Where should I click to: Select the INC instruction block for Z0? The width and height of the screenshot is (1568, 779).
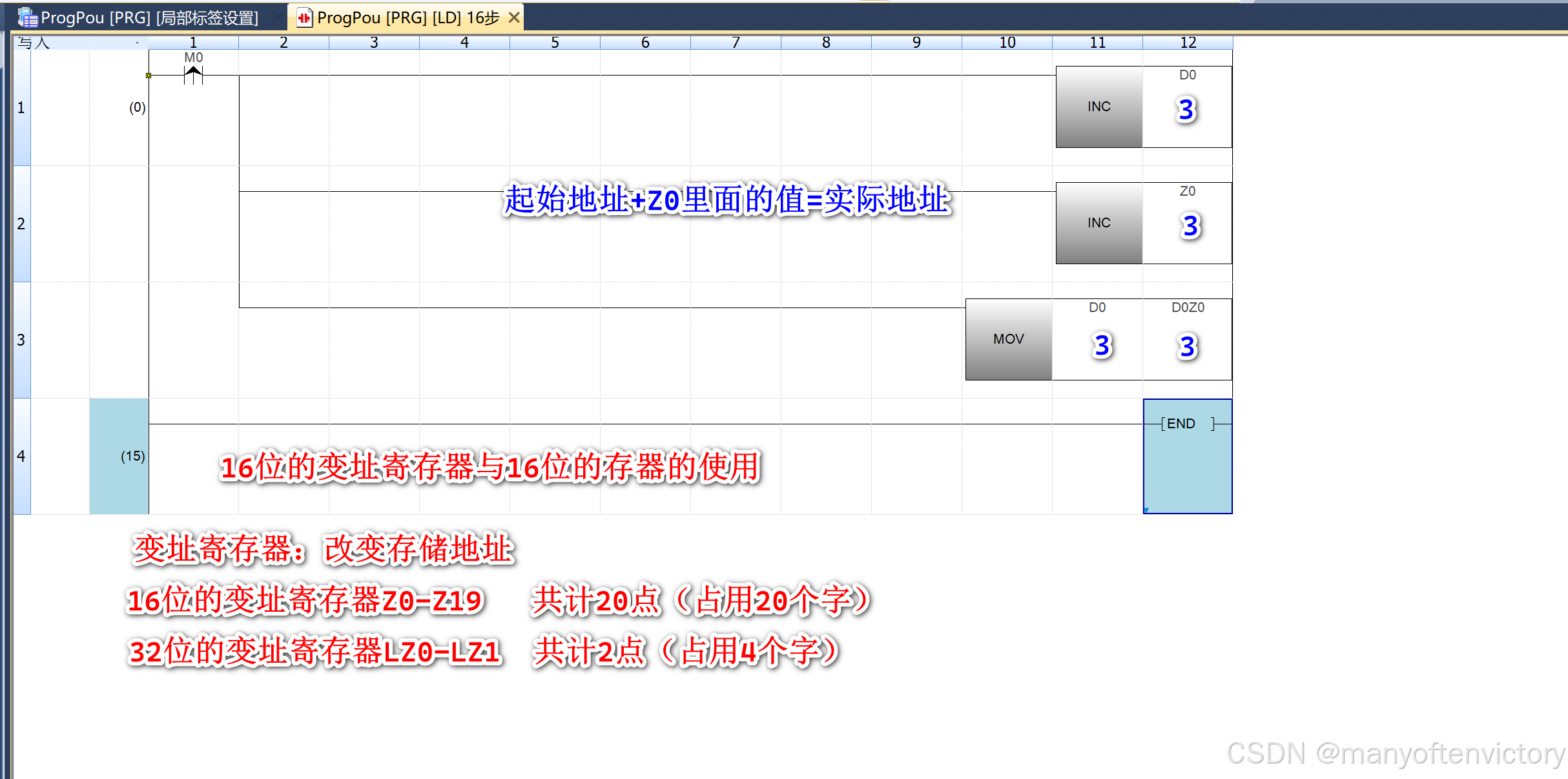pyautogui.click(x=1099, y=223)
